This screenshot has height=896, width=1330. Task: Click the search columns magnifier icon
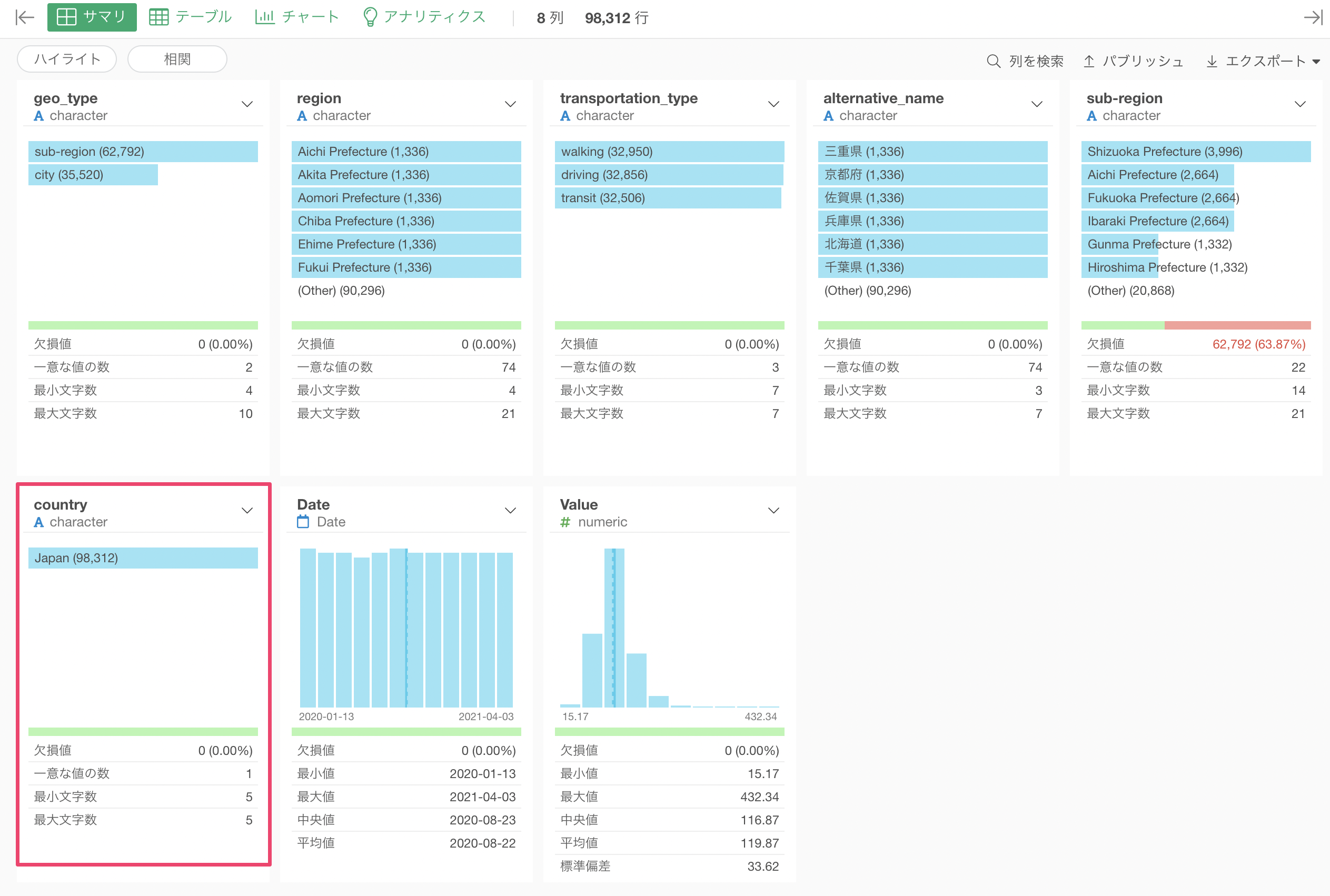coord(994,61)
